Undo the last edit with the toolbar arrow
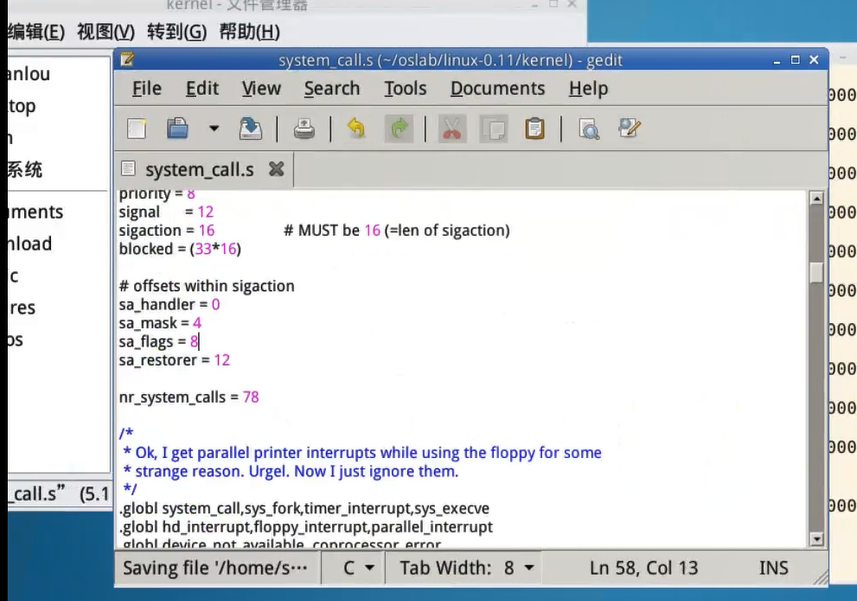 tap(355, 129)
